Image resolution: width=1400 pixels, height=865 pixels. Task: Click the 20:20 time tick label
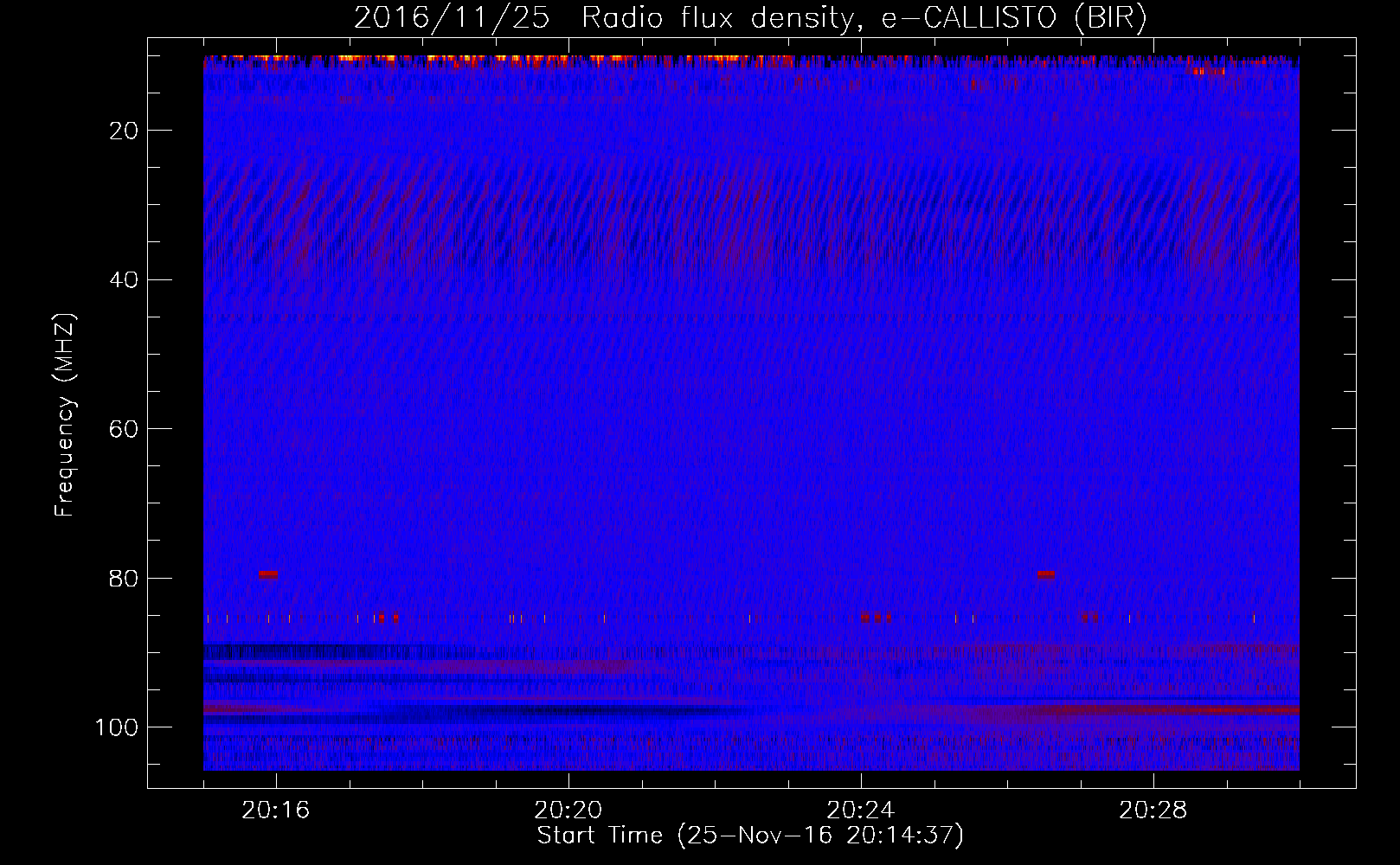(568, 811)
